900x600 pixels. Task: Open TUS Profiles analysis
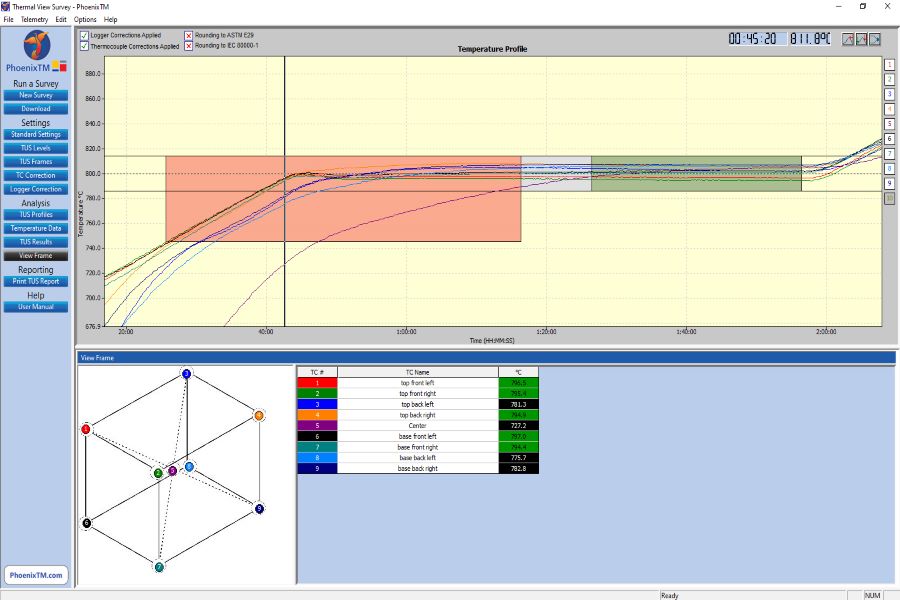click(36, 215)
